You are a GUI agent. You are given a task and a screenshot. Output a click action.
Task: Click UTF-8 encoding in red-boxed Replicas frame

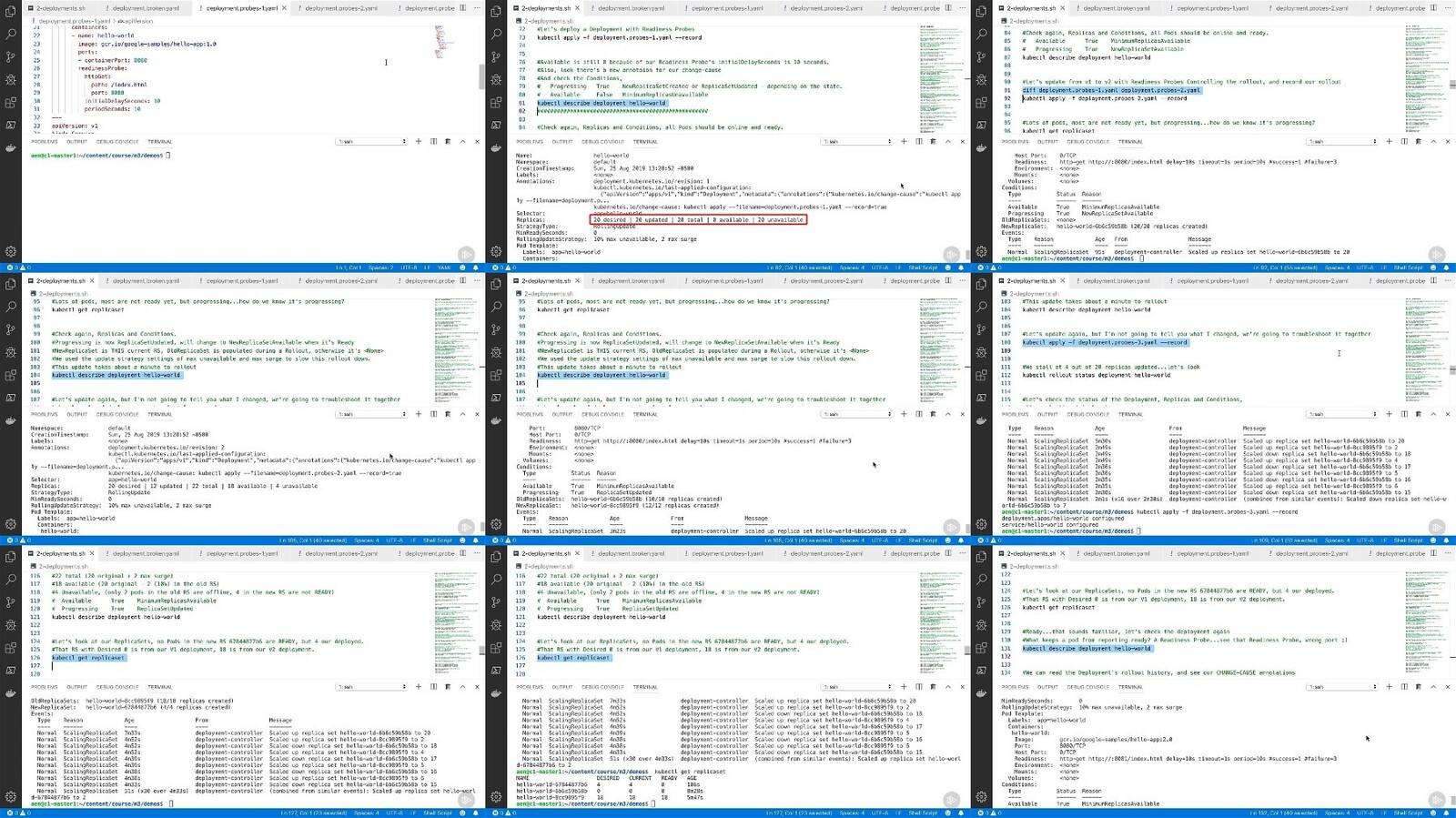tap(879, 268)
